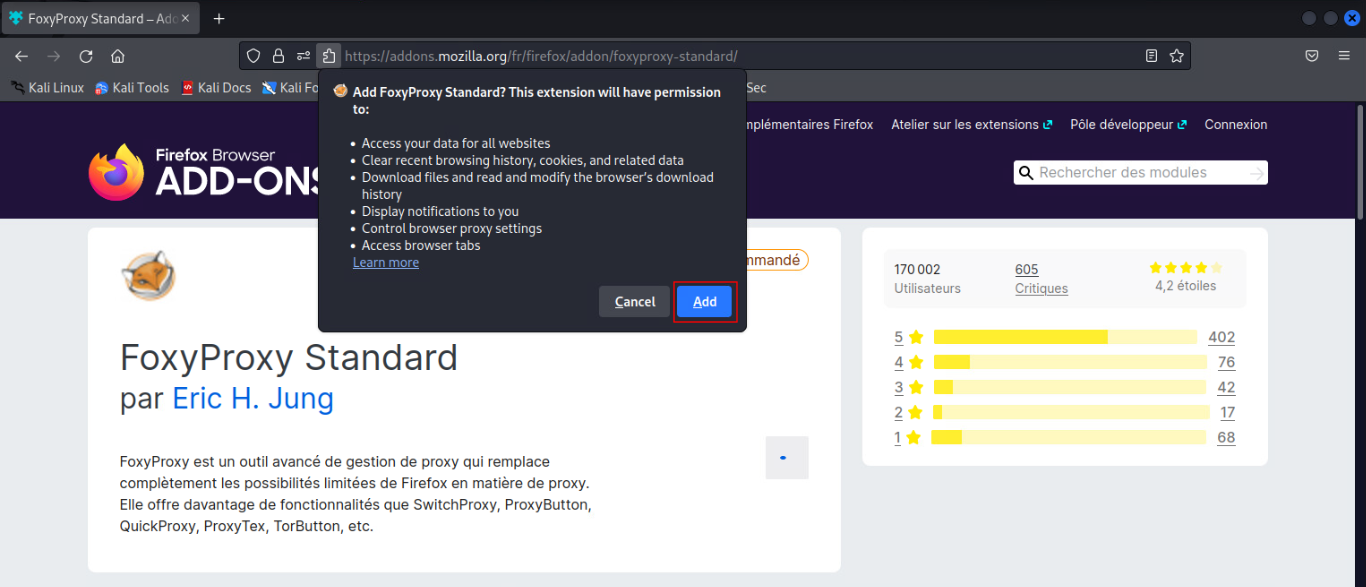Open author Eric H. Jung's profile

click(x=253, y=399)
